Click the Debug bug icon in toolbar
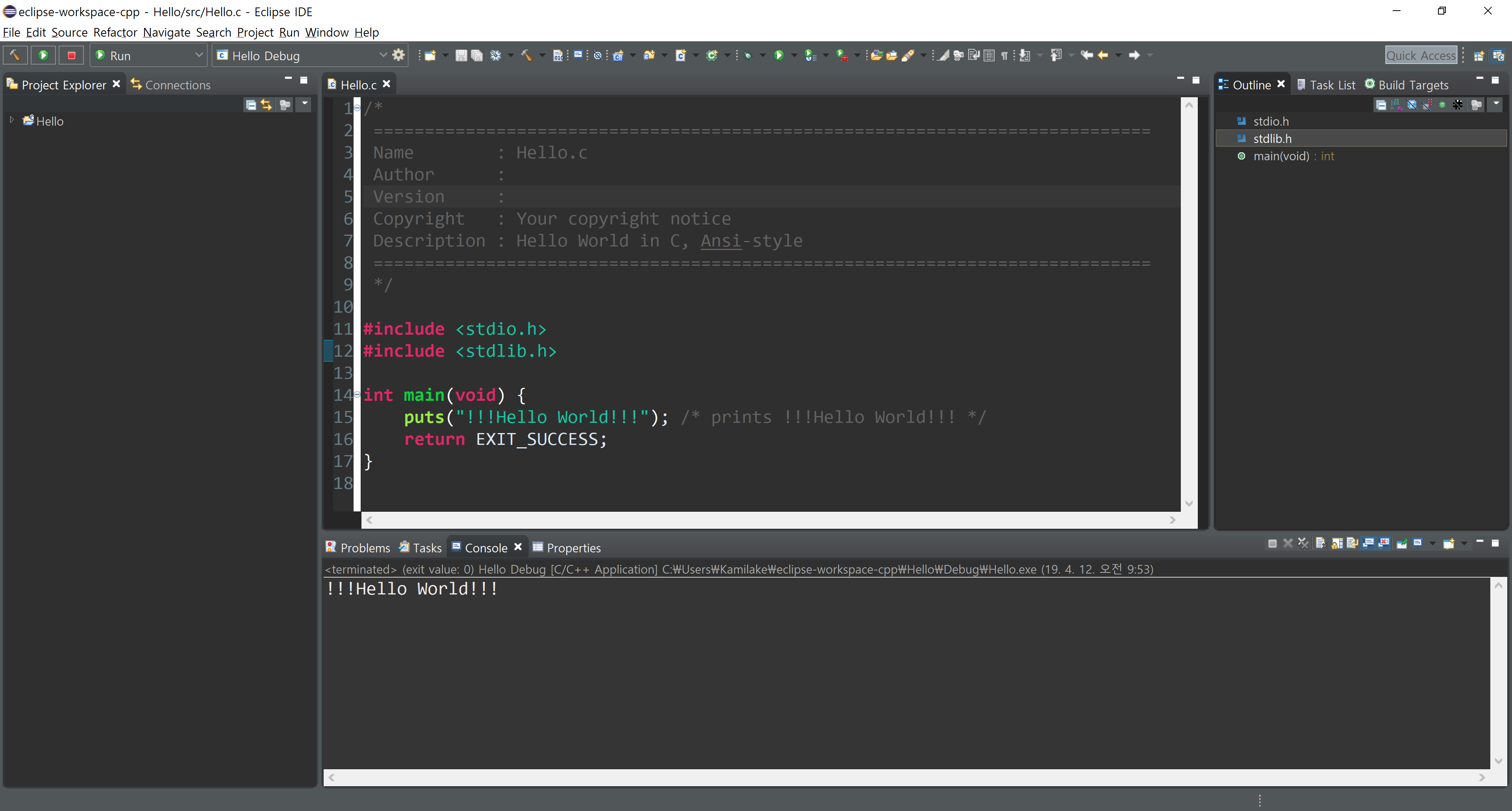Viewport: 1512px width, 811px height. 748,55
